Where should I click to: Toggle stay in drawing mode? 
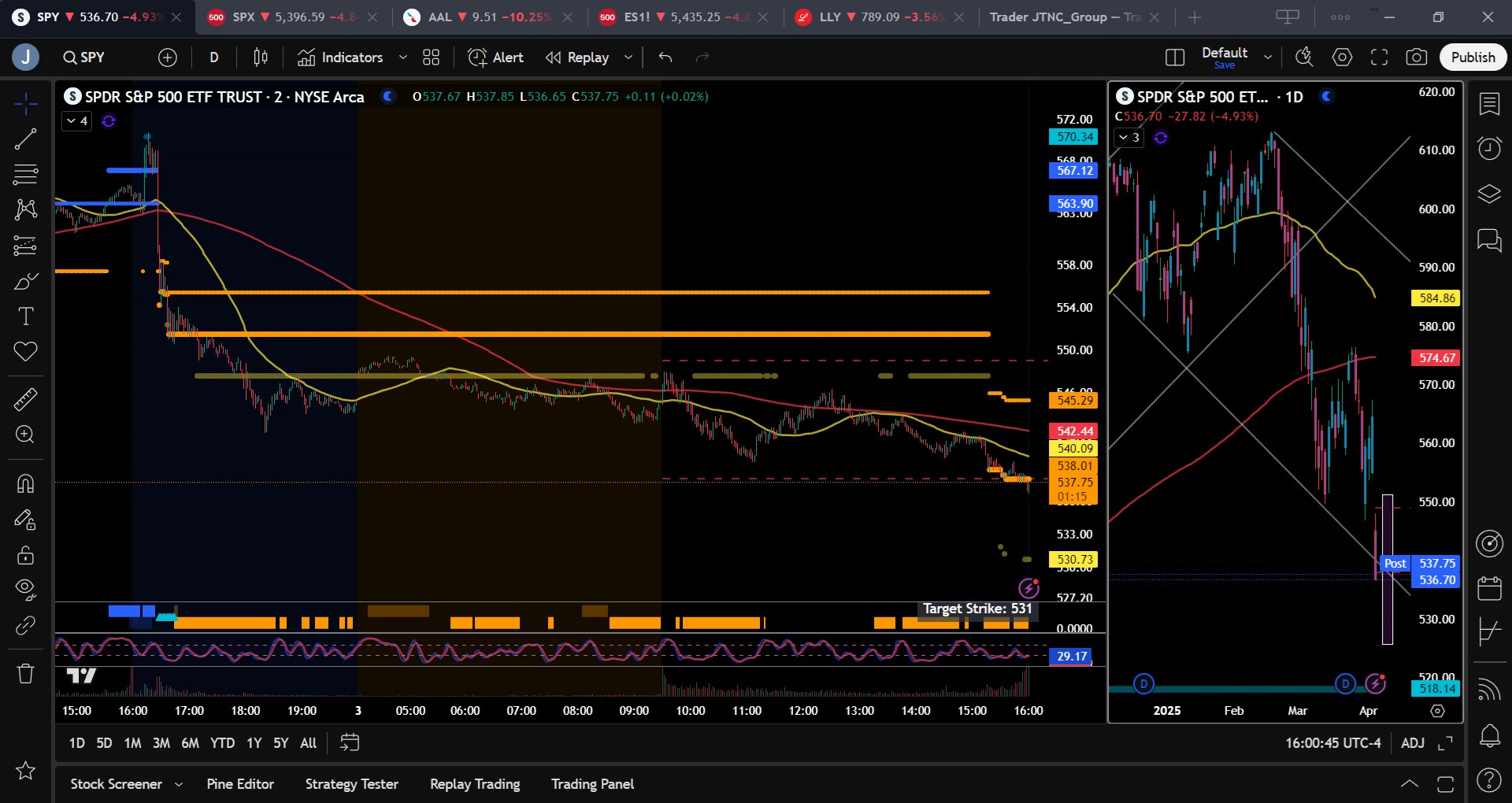25,520
